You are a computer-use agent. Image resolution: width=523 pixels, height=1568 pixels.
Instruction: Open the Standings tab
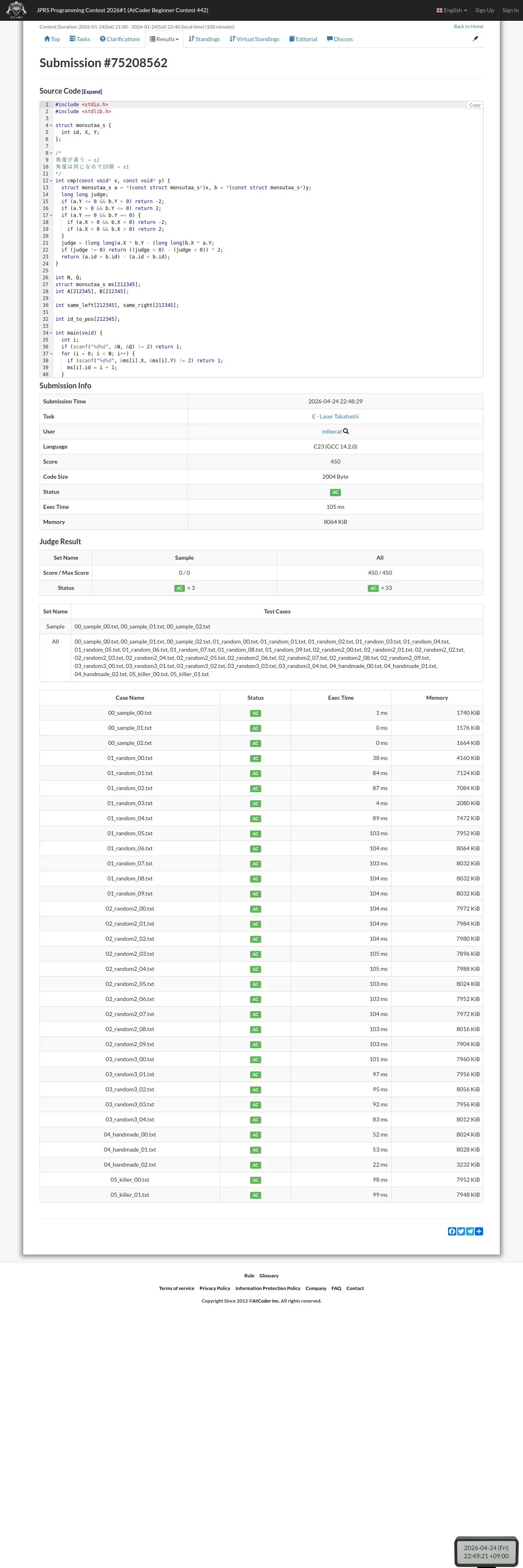[x=204, y=39]
